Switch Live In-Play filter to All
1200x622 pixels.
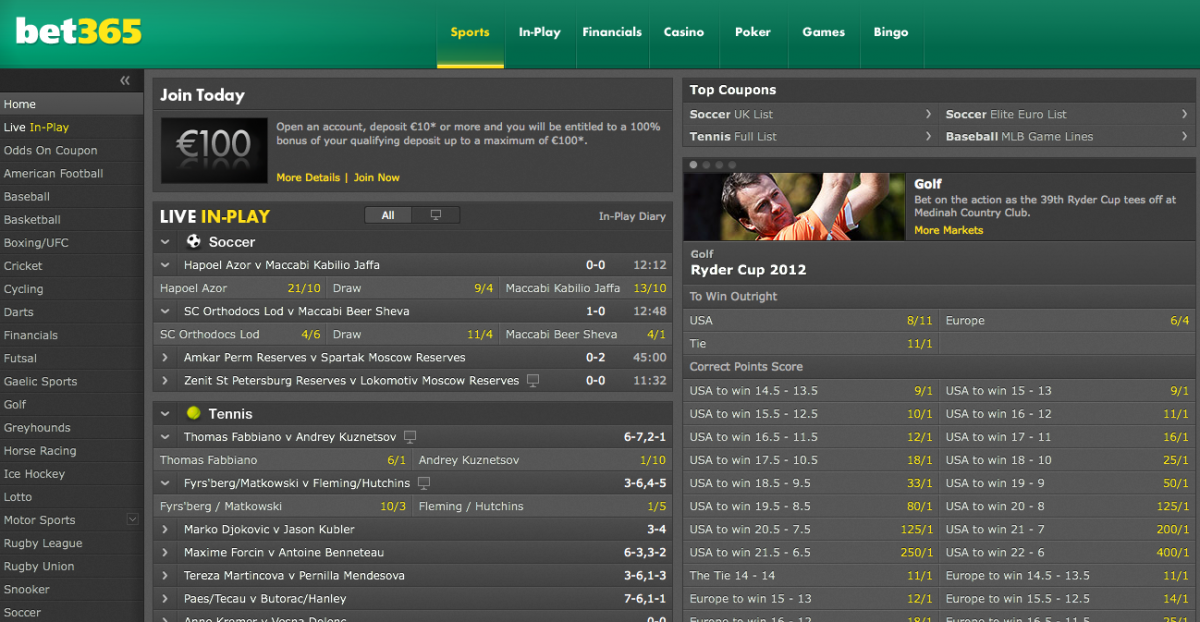(388, 215)
